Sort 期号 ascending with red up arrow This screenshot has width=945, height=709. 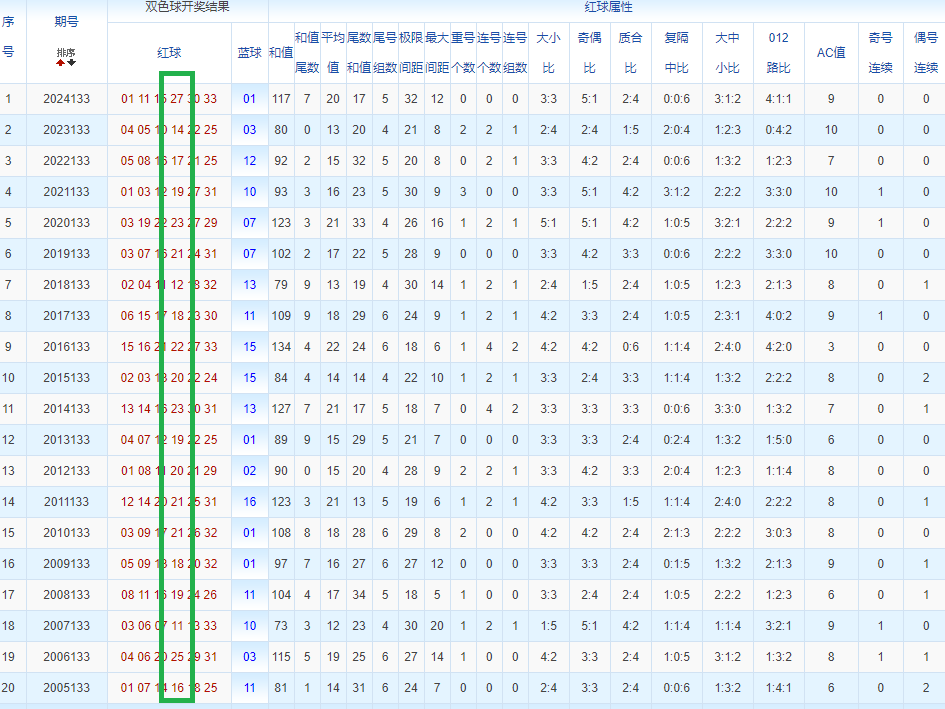coord(60,62)
